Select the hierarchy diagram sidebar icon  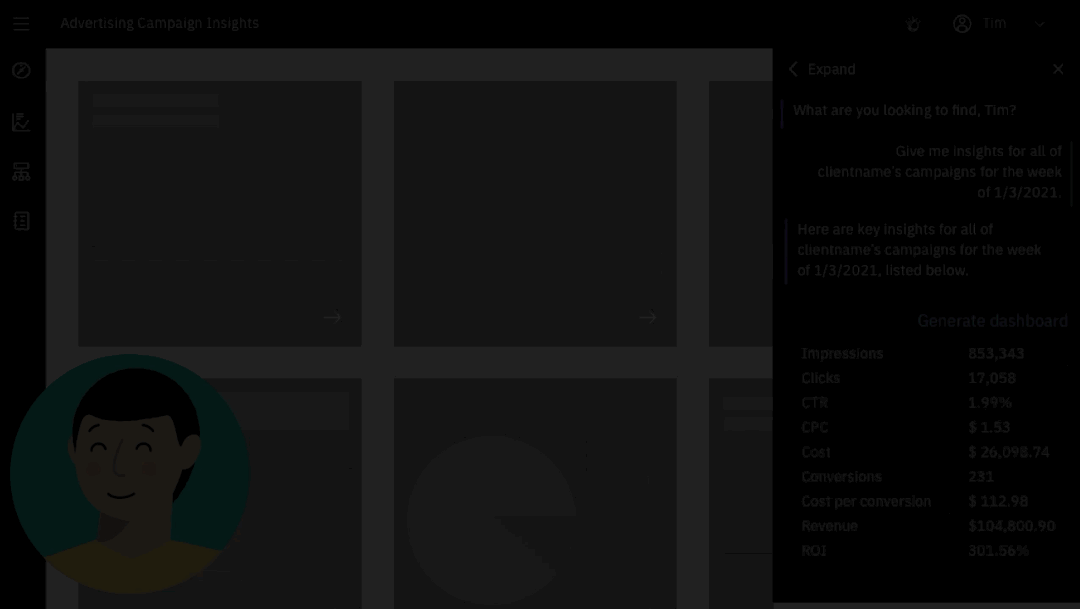click(21, 172)
